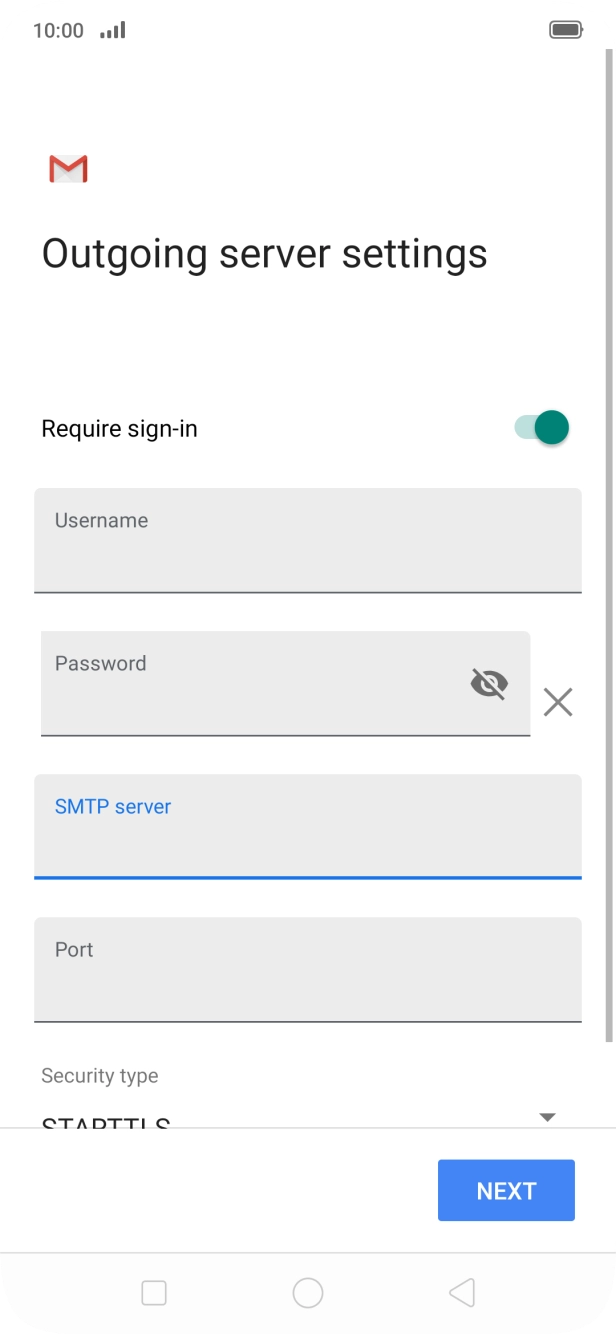
Task: Tap the recent apps square icon
Action: [154, 1293]
